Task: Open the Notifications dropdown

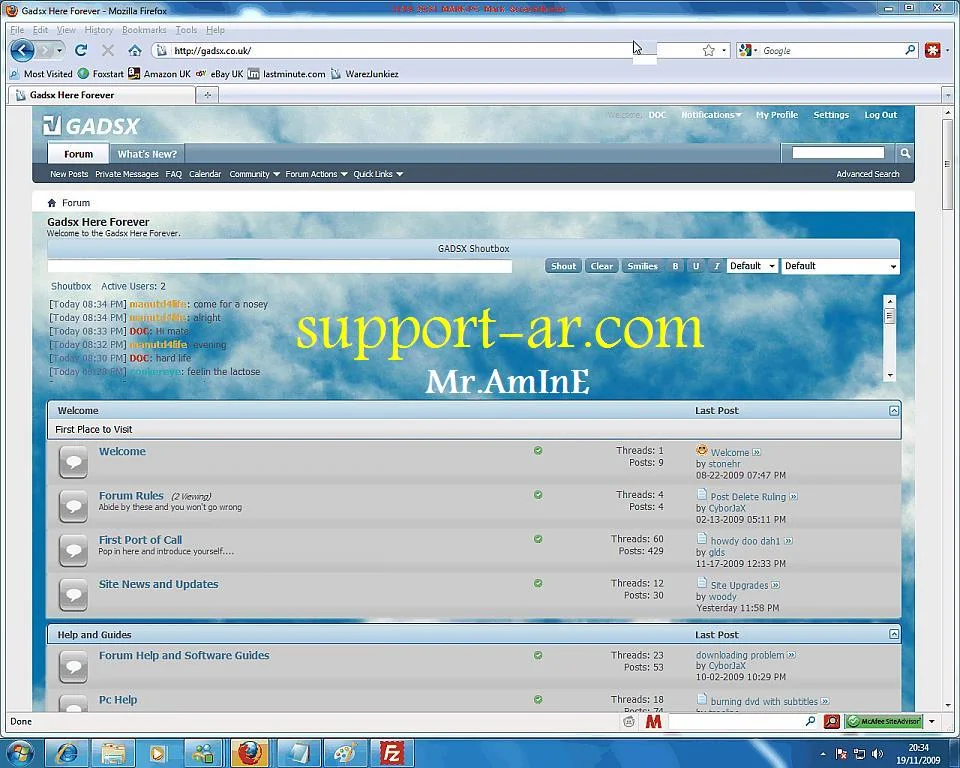Action: (711, 115)
